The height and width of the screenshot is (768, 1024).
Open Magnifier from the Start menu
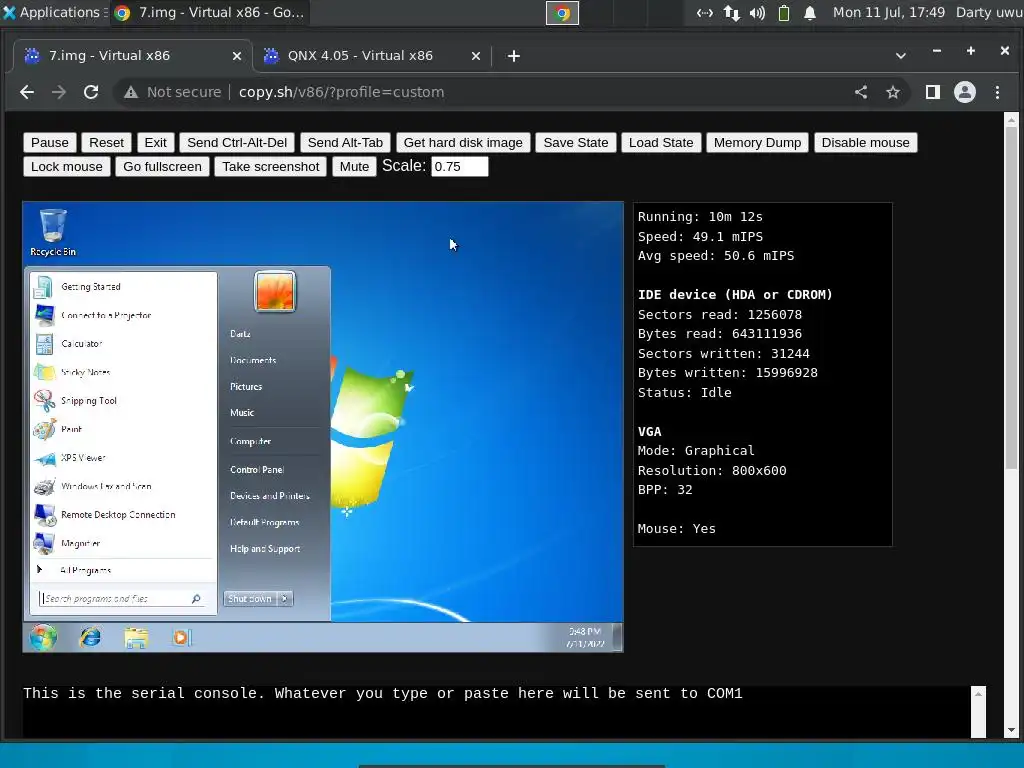[123, 543]
